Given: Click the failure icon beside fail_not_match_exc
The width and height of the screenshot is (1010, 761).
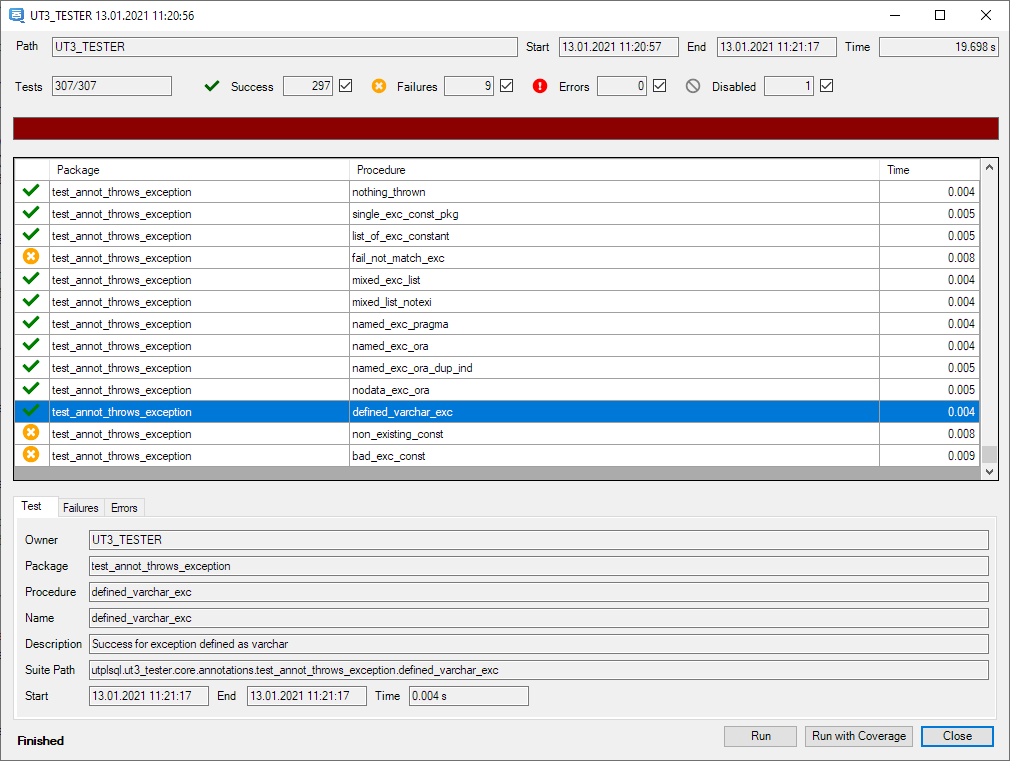Looking at the screenshot, I should [30, 256].
